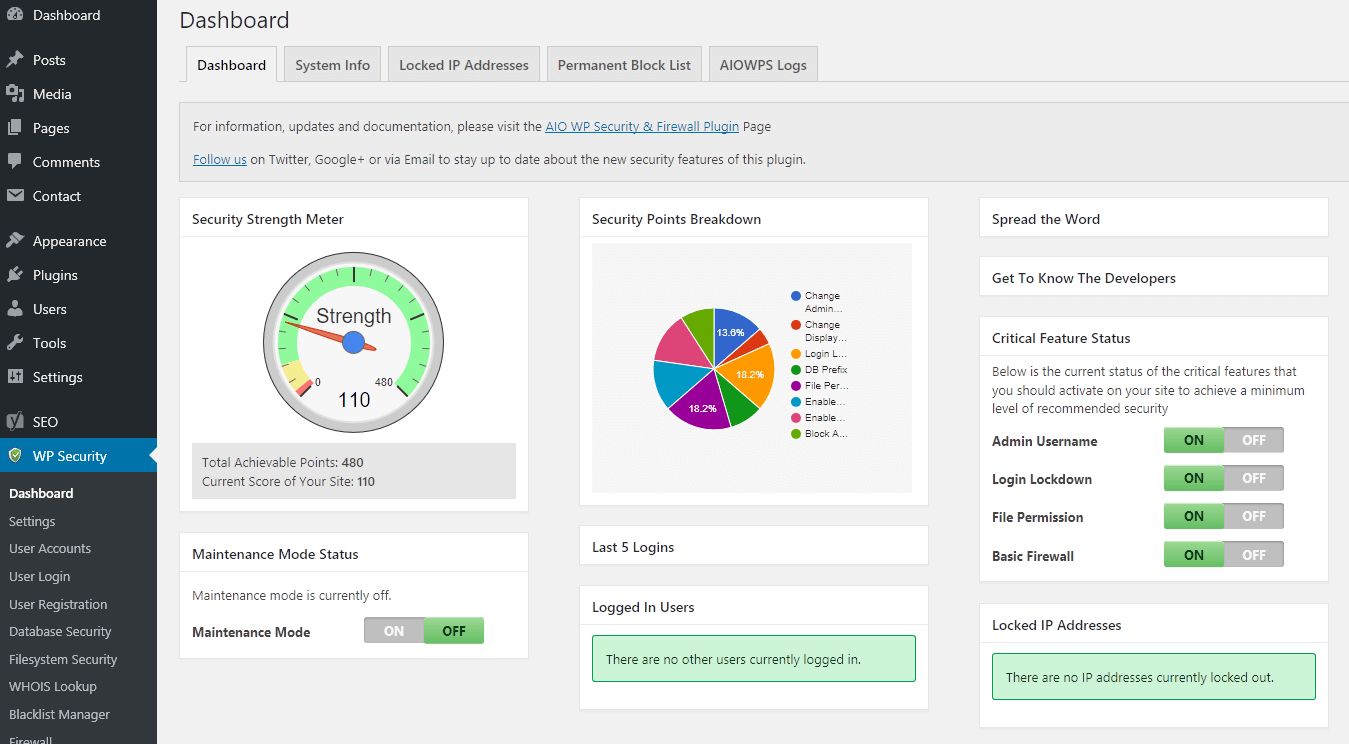
Task: Click the Appearance paintbrush icon
Action: coord(17,240)
